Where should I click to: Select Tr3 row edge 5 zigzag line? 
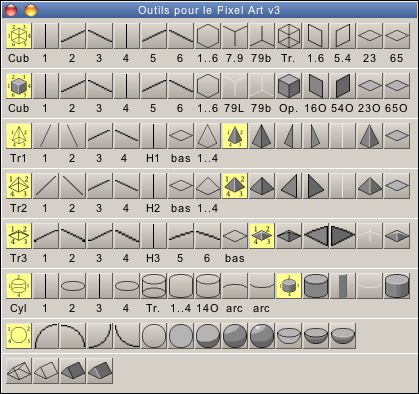coord(181,236)
